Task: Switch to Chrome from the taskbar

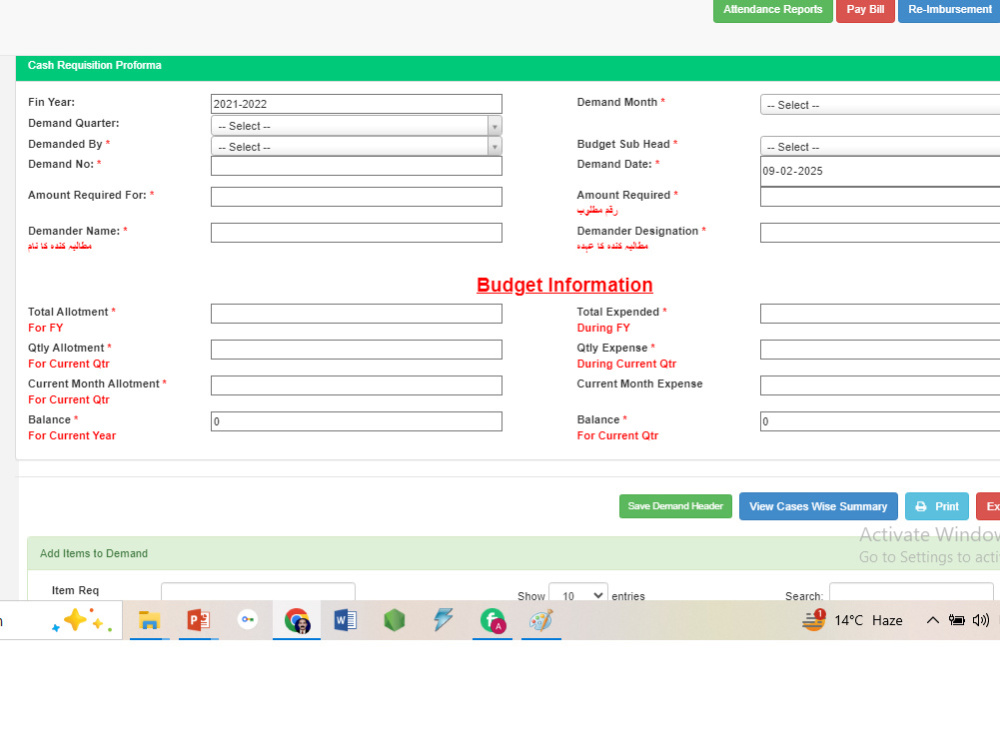Action: click(x=297, y=620)
